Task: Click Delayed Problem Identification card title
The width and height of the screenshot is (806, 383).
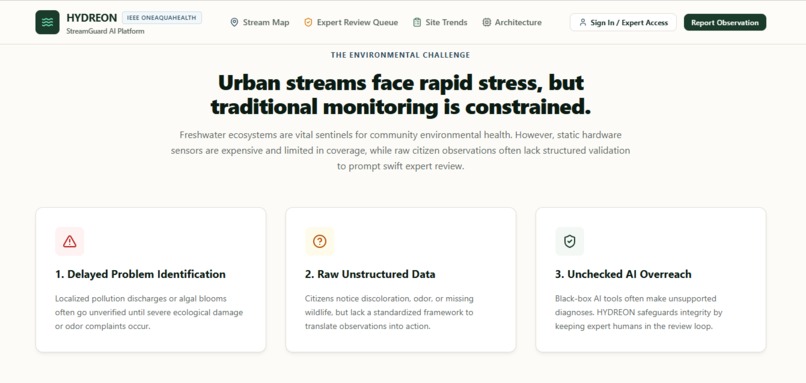Action: point(140,275)
